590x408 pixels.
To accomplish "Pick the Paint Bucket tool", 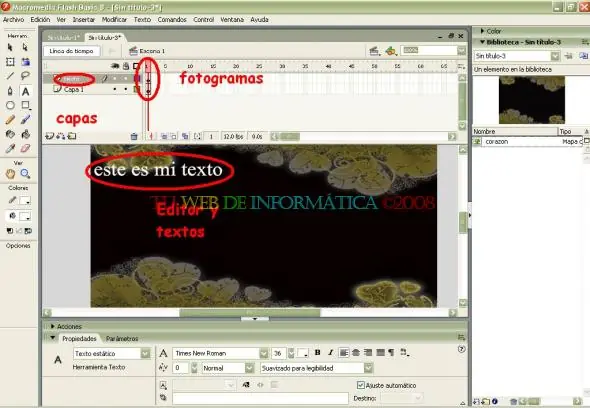I will [25, 134].
